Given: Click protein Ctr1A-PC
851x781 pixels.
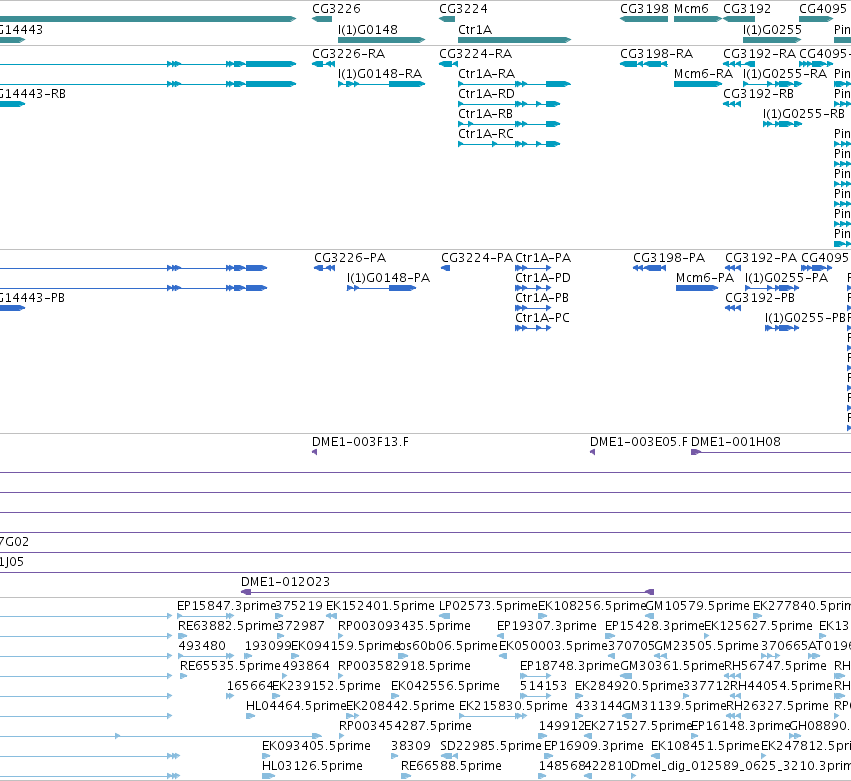Looking at the screenshot, I should (x=542, y=318).
